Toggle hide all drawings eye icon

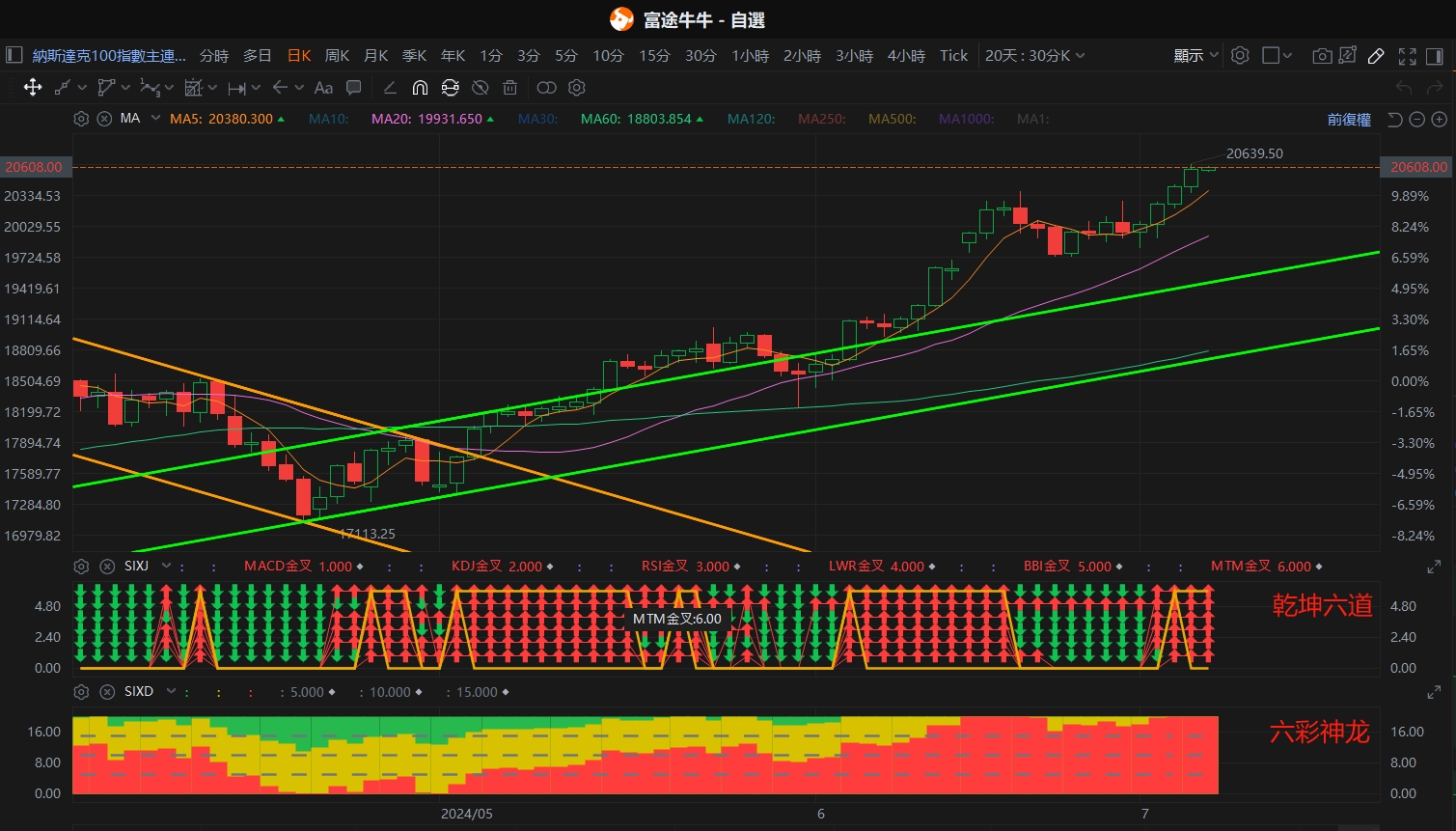point(480,88)
